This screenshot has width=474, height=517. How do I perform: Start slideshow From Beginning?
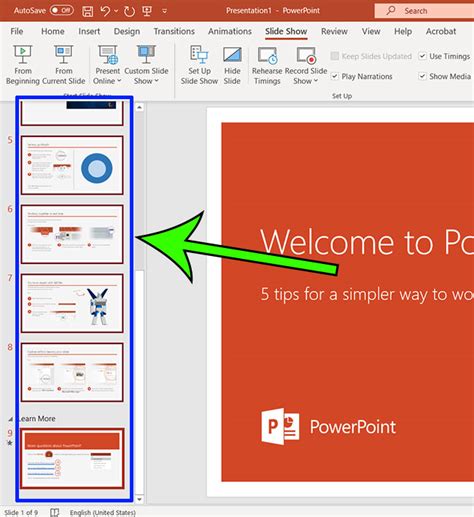click(x=23, y=65)
